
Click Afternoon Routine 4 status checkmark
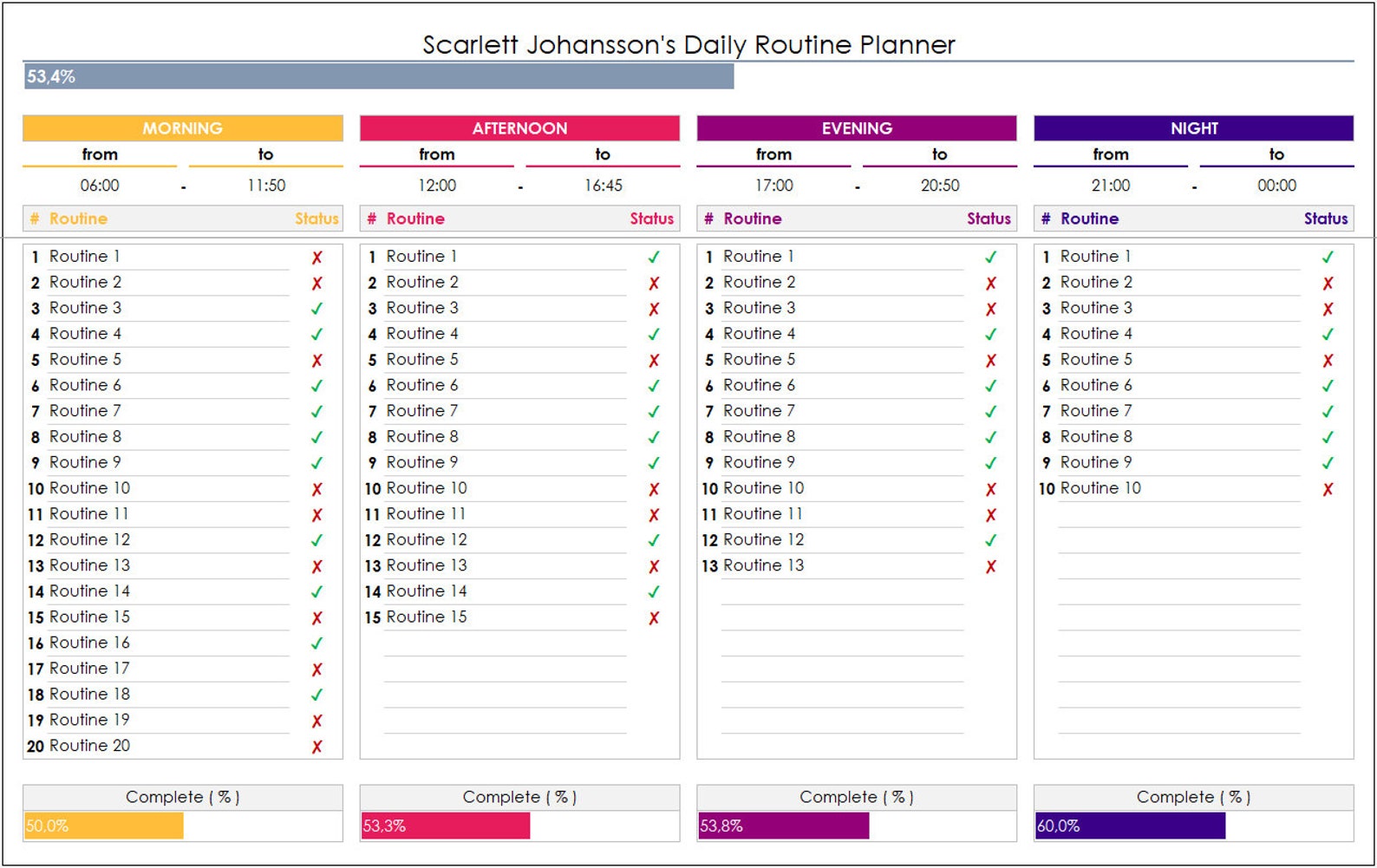(654, 335)
